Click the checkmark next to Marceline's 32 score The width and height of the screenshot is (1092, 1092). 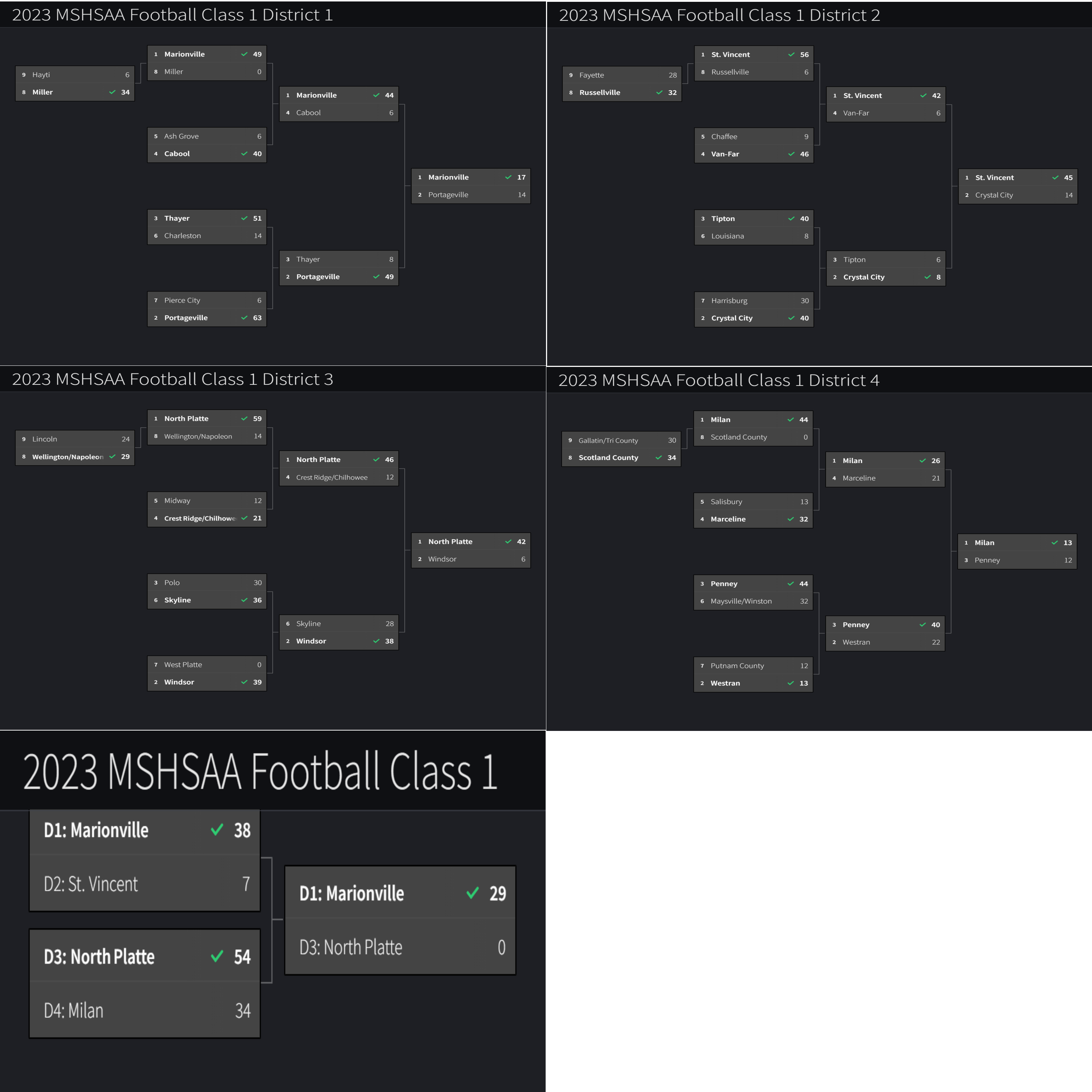tap(791, 519)
